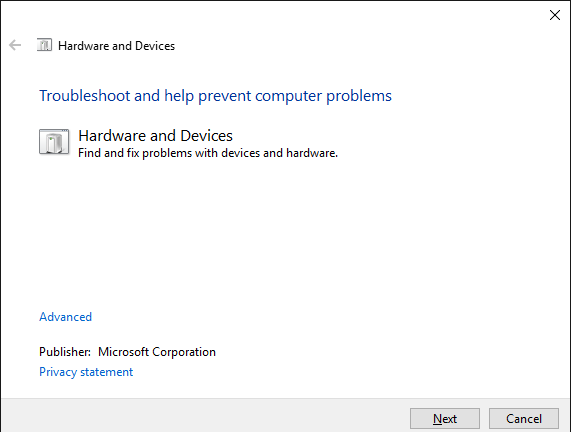Image resolution: width=571 pixels, height=432 pixels.
Task: Click the Next button
Action: (445, 419)
